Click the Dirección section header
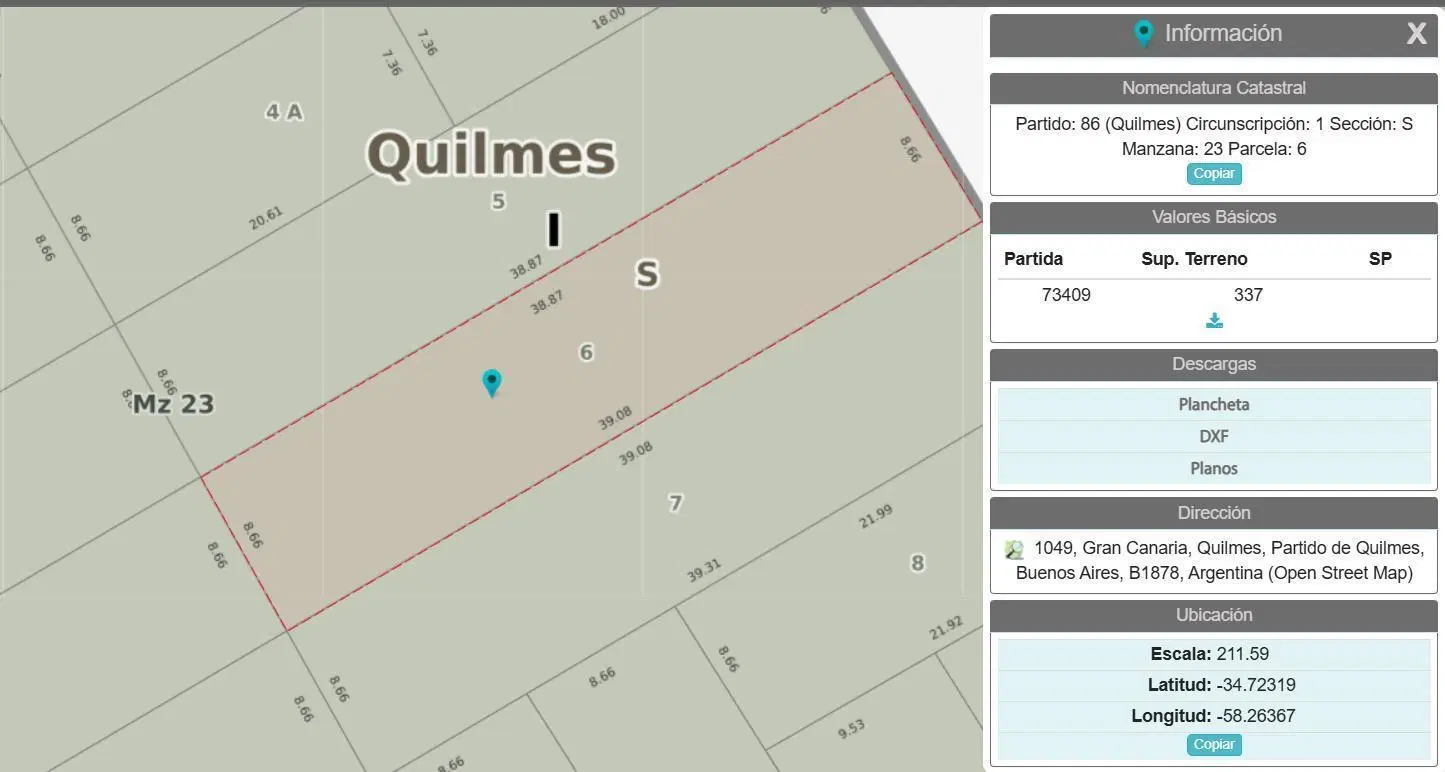Image resolution: width=1445 pixels, height=772 pixels. (x=1214, y=513)
